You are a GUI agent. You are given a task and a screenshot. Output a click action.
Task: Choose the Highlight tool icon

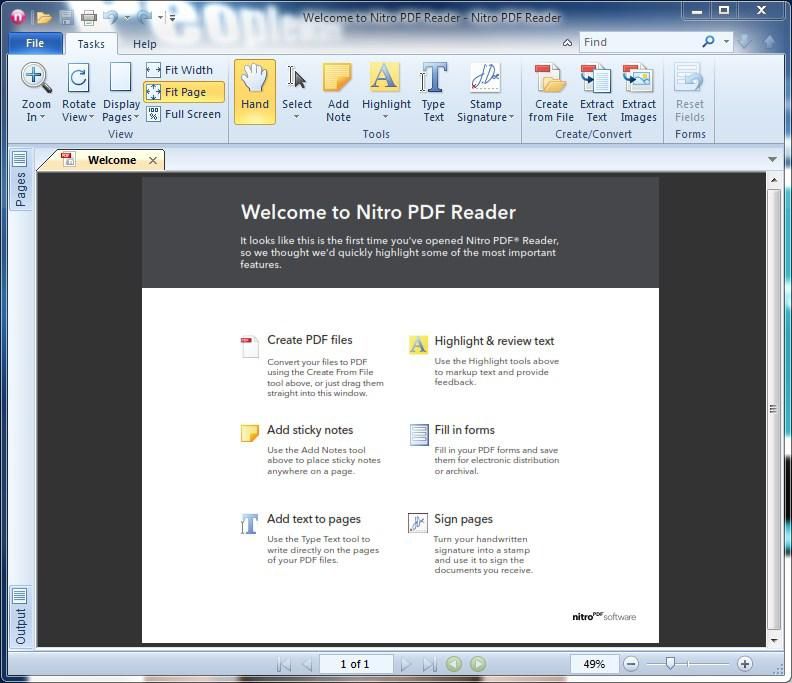coord(385,77)
